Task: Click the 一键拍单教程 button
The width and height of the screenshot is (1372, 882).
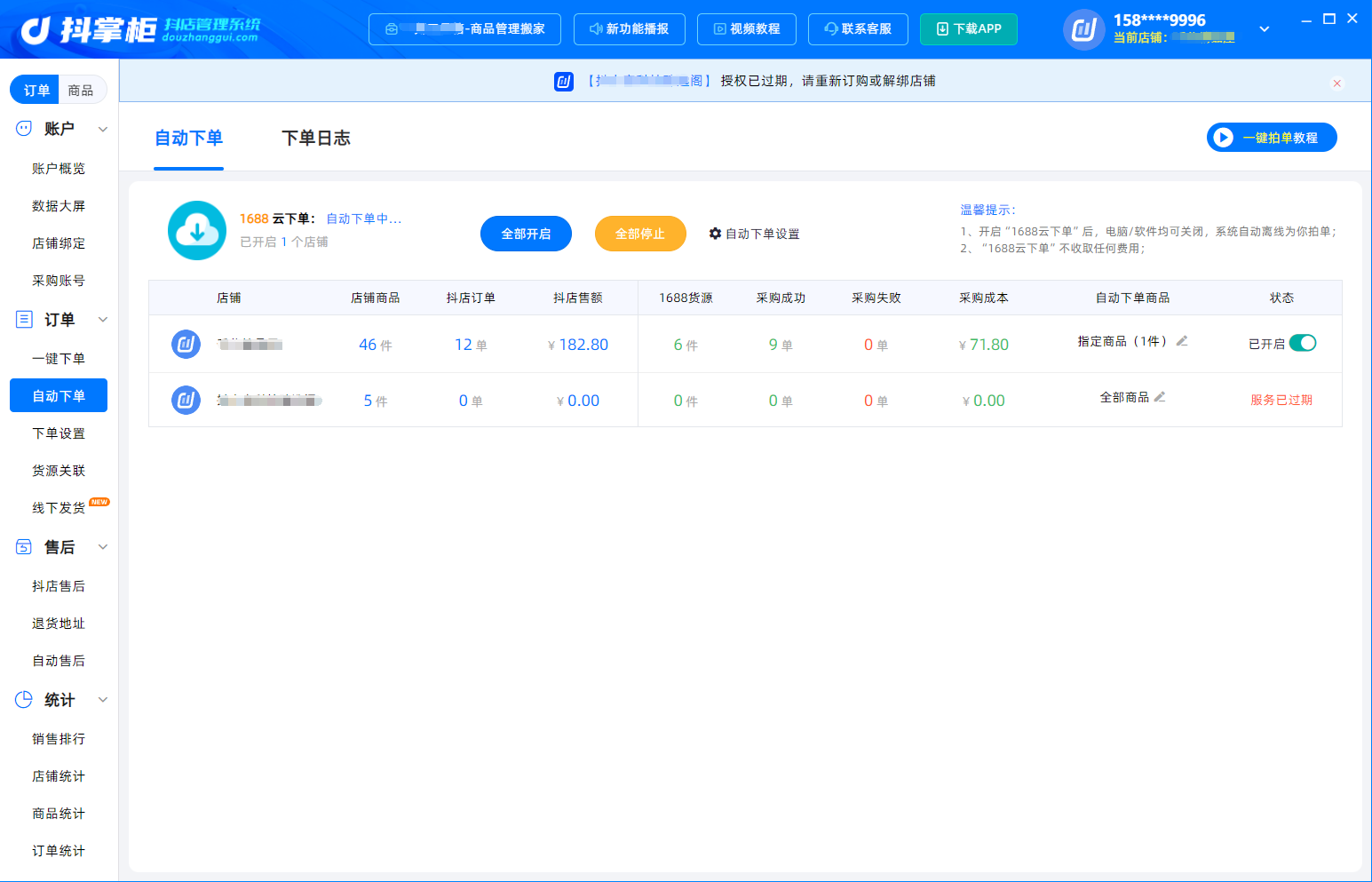Action: coord(1272,138)
